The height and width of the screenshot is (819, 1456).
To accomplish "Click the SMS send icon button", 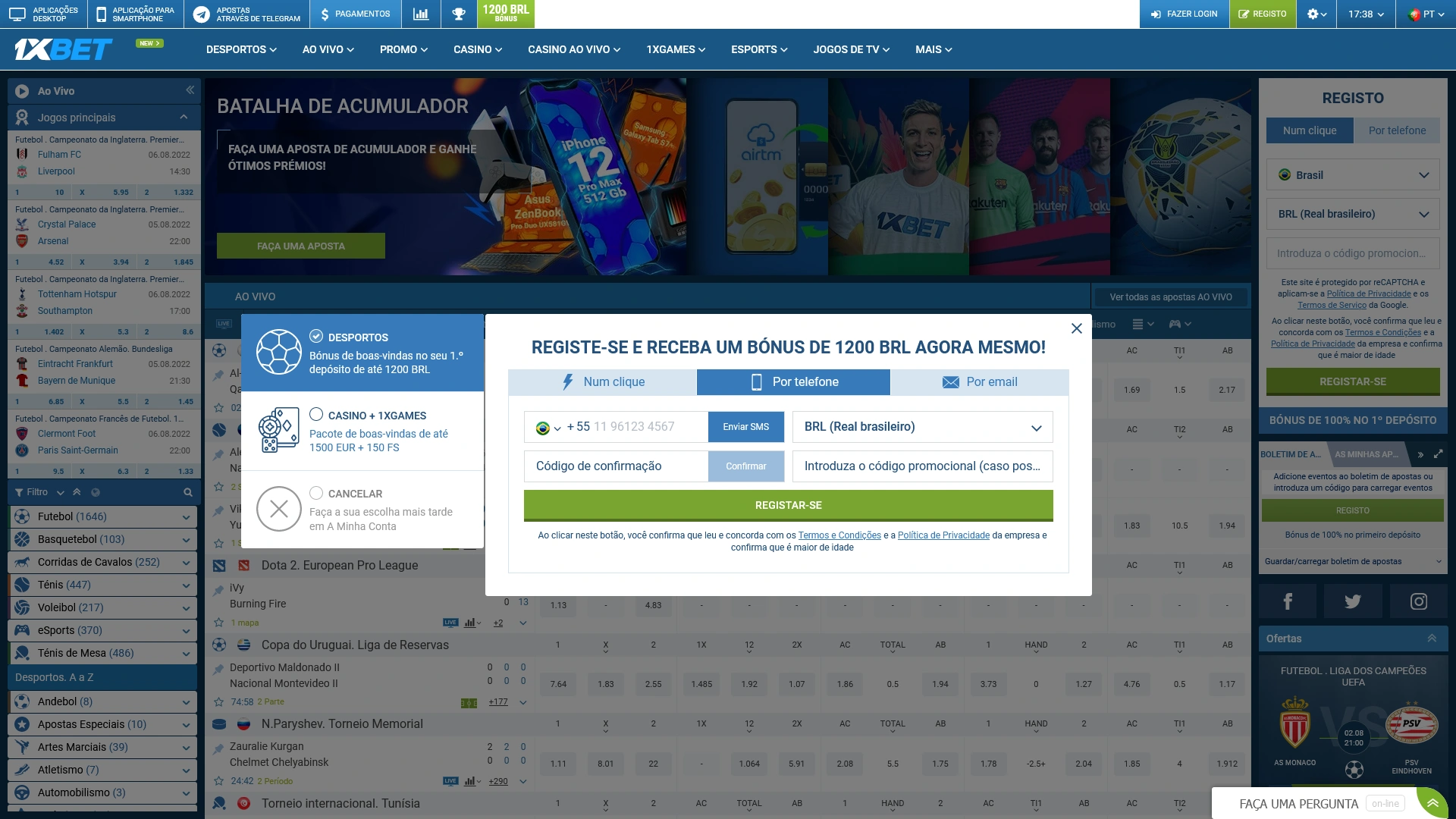I will click(x=746, y=427).
